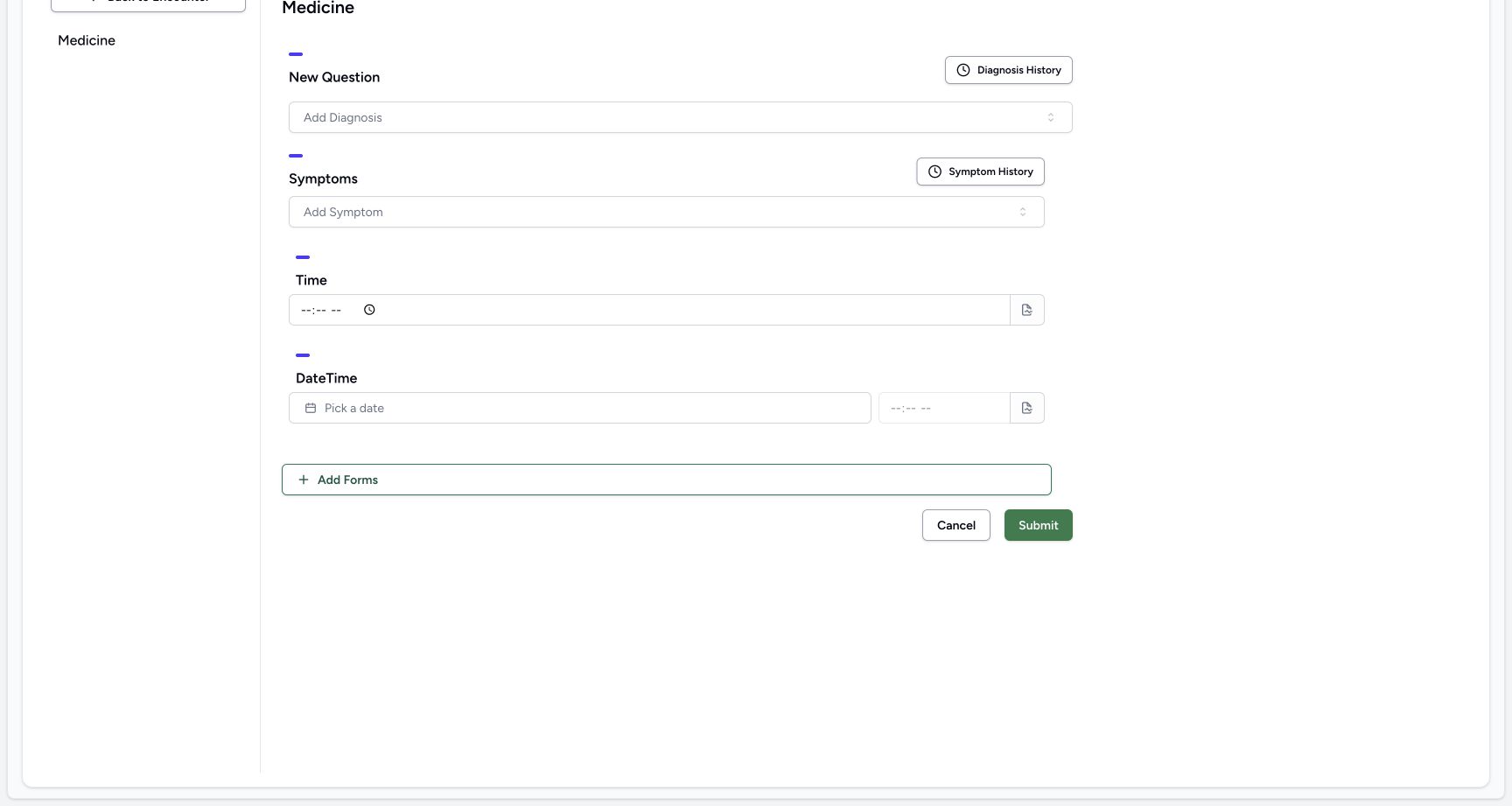Click the clock icon in Time field

pyautogui.click(x=369, y=310)
